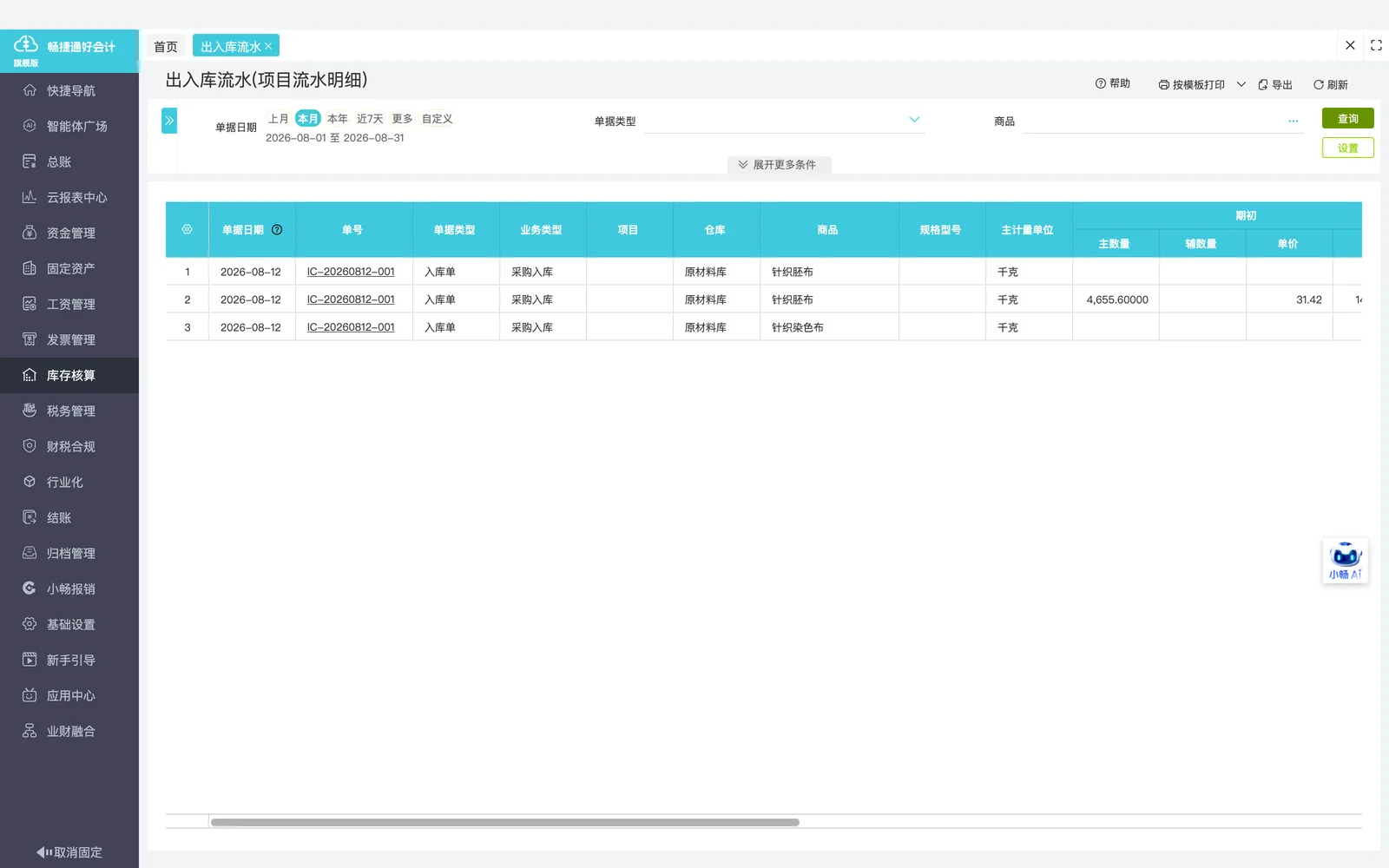Open 财税合规 in the sidebar

(x=69, y=446)
